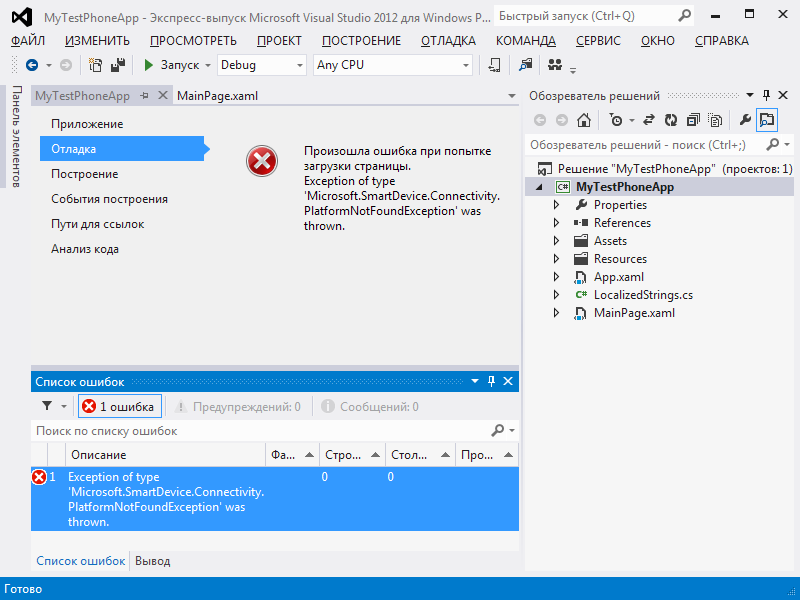Click the Refresh icon in Solution Explorer
The height and width of the screenshot is (600, 800).
pos(672,120)
